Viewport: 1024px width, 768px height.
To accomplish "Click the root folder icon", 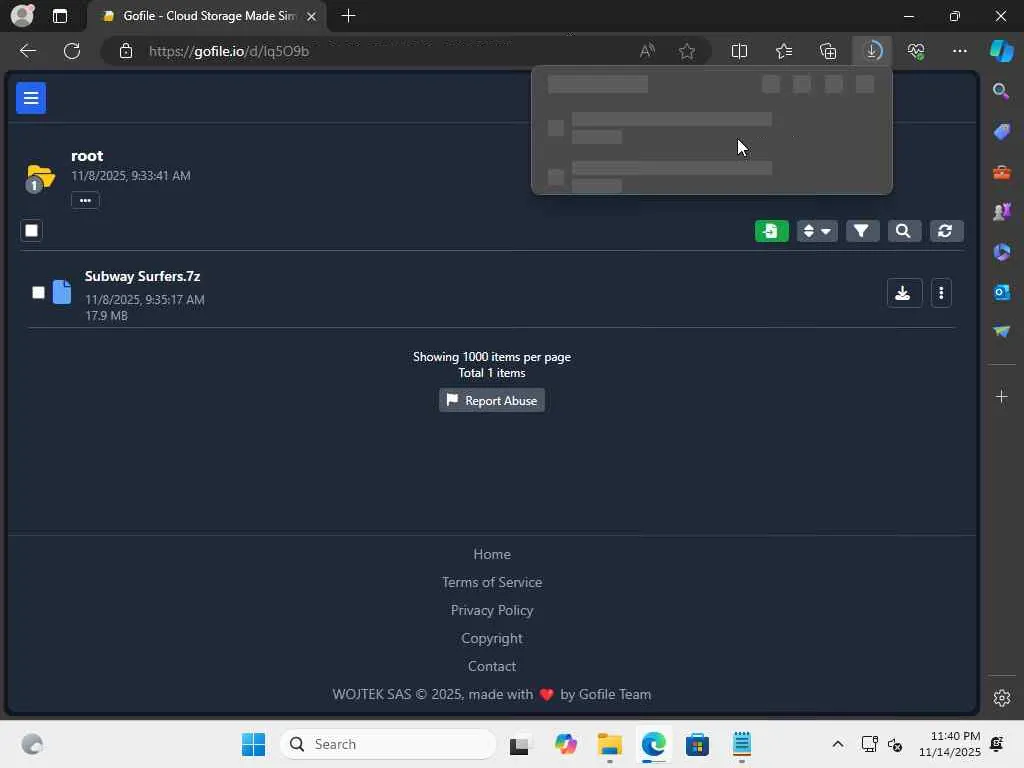I will click(x=40, y=177).
